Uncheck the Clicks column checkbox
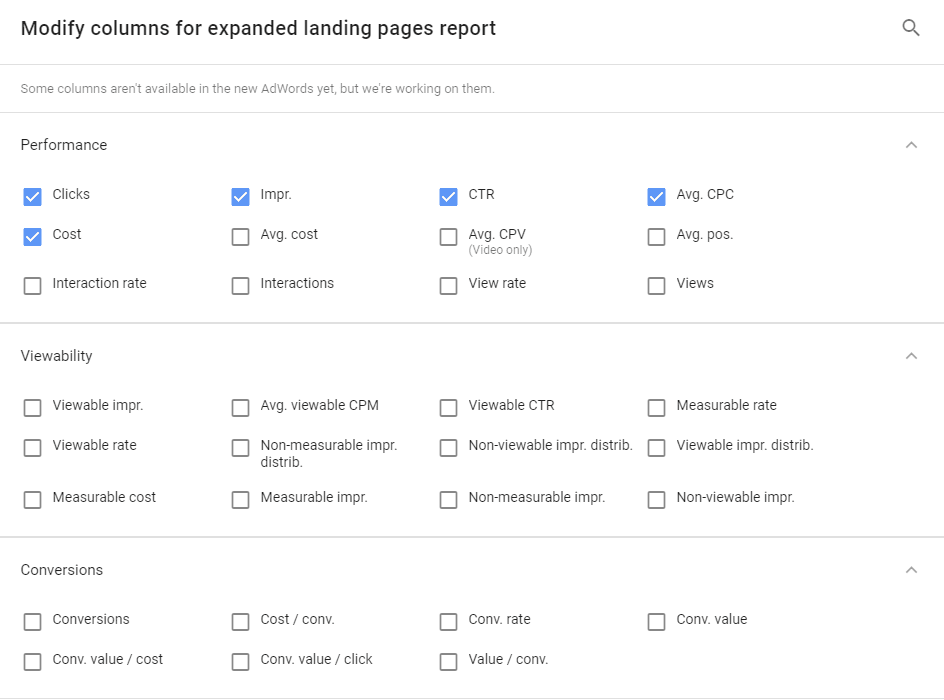 [33, 197]
